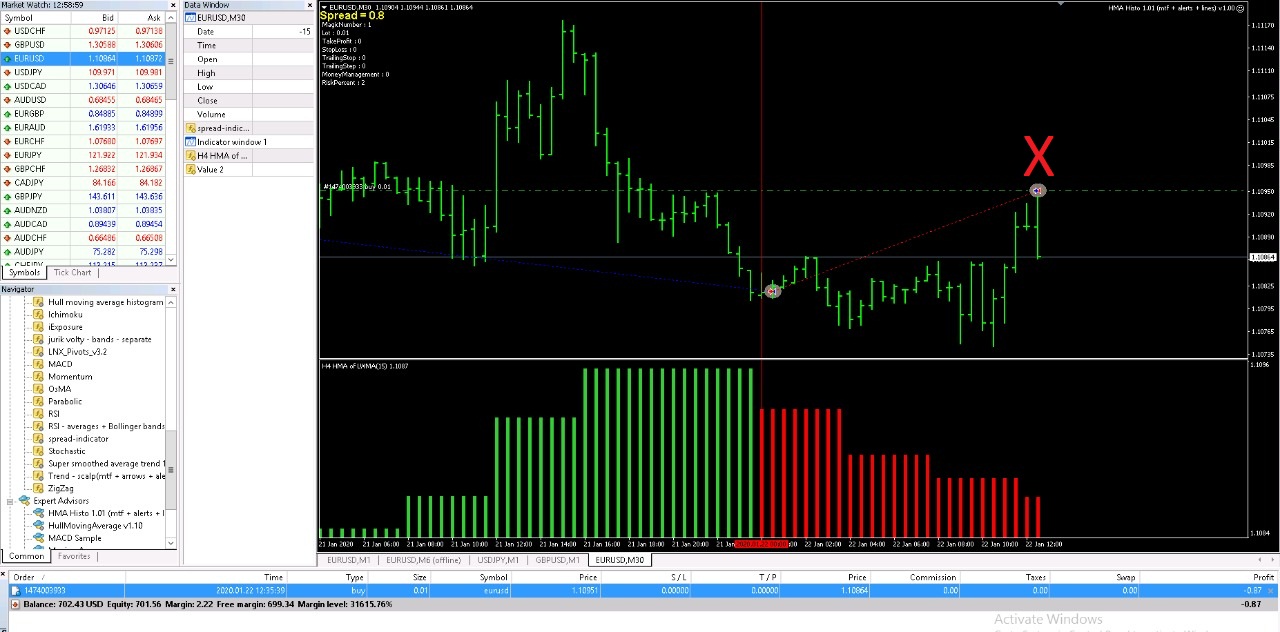This screenshot has width=1280, height=632.
Task: Switch to the Tick Chart tab
Action: coord(72,273)
